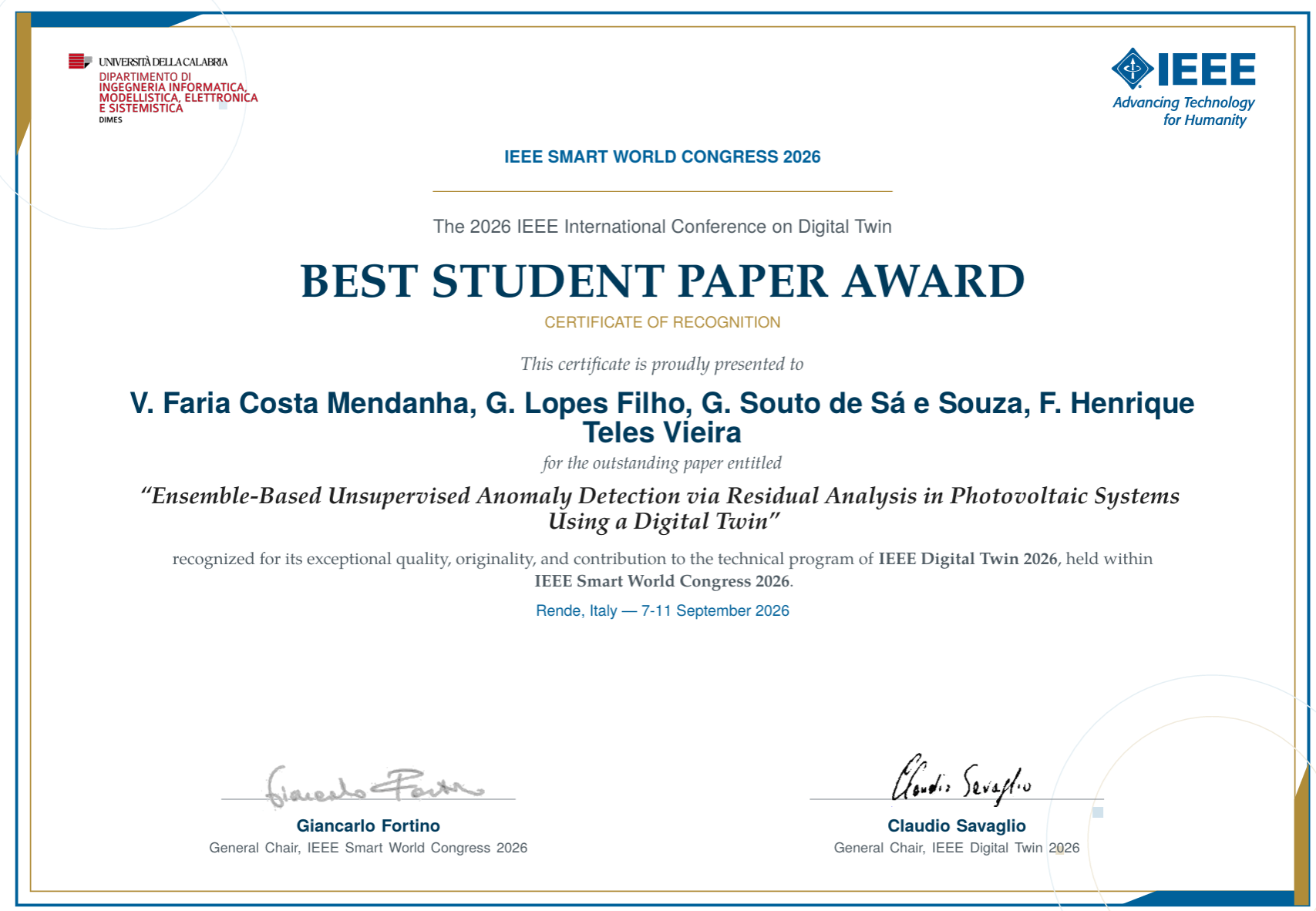Click the 'DIPARTIMENTO DI INGEGNERIA INFORMATICA' text
This screenshot has height=911, width=1316.
(x=173, y=82)
